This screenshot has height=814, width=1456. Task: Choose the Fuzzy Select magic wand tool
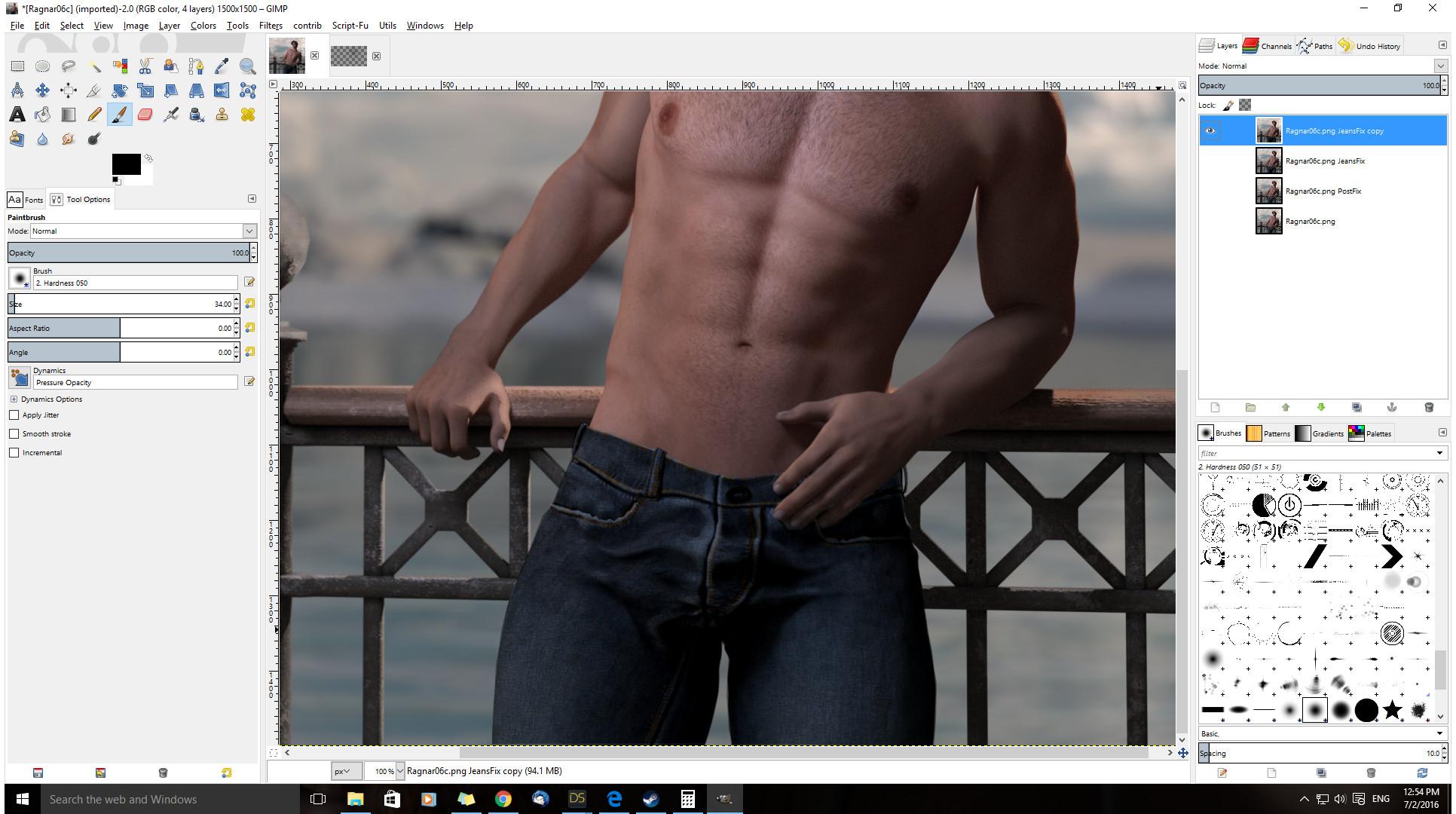point(94,66)
